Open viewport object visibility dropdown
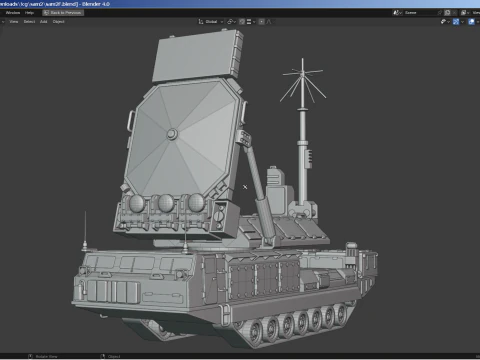 (x=445, y=22)
